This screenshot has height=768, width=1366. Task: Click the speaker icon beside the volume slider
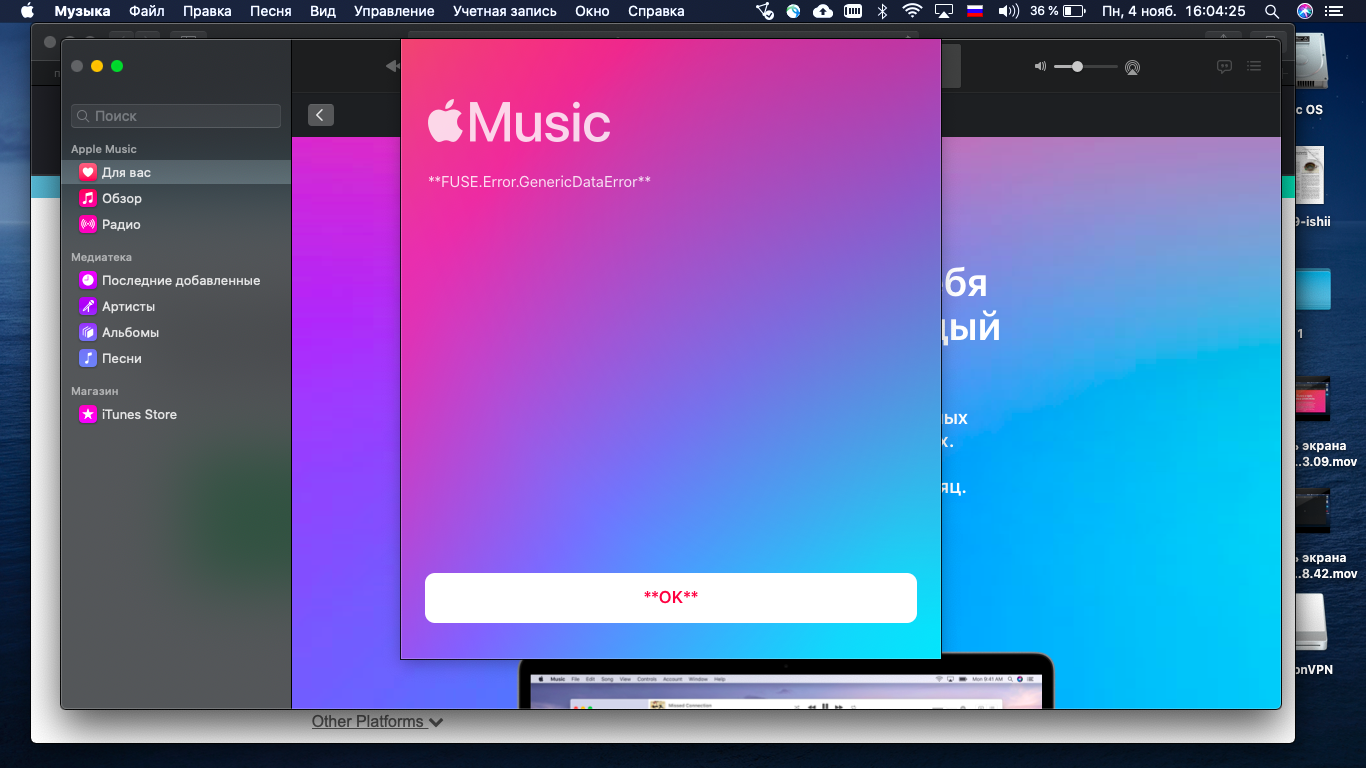pos(1040,67)
